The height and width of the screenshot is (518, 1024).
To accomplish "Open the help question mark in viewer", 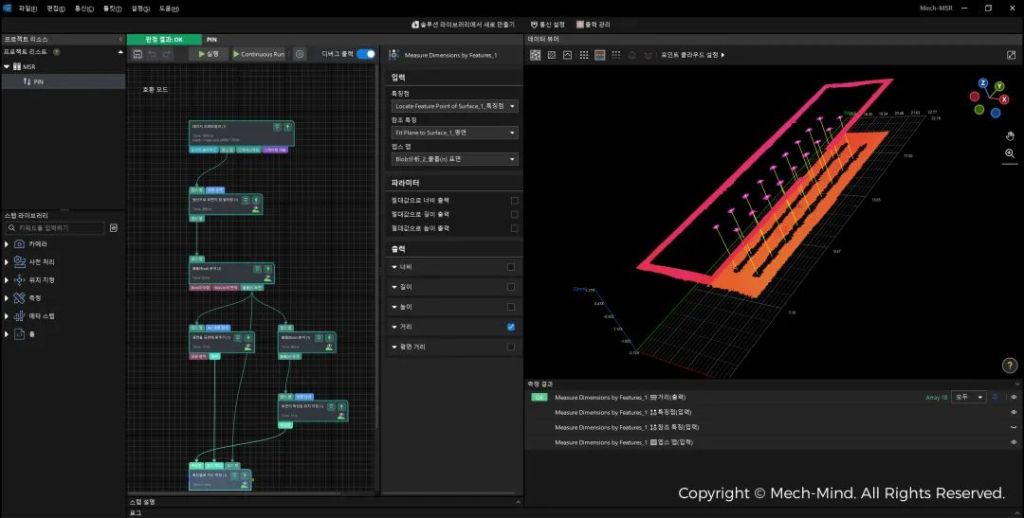I will click(1009, 365).
